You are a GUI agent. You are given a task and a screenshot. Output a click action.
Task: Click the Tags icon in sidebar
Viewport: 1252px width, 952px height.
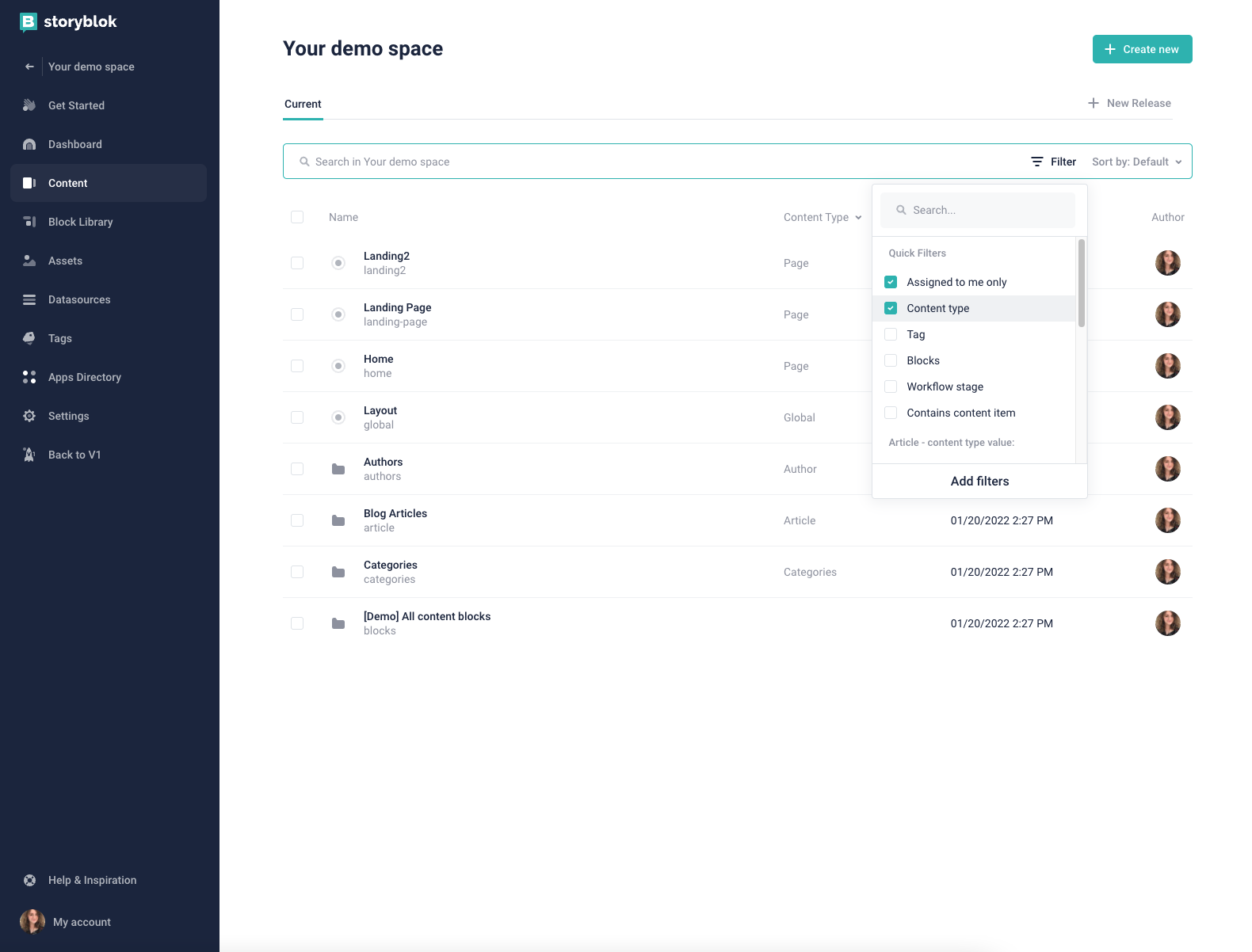point(29,338)
